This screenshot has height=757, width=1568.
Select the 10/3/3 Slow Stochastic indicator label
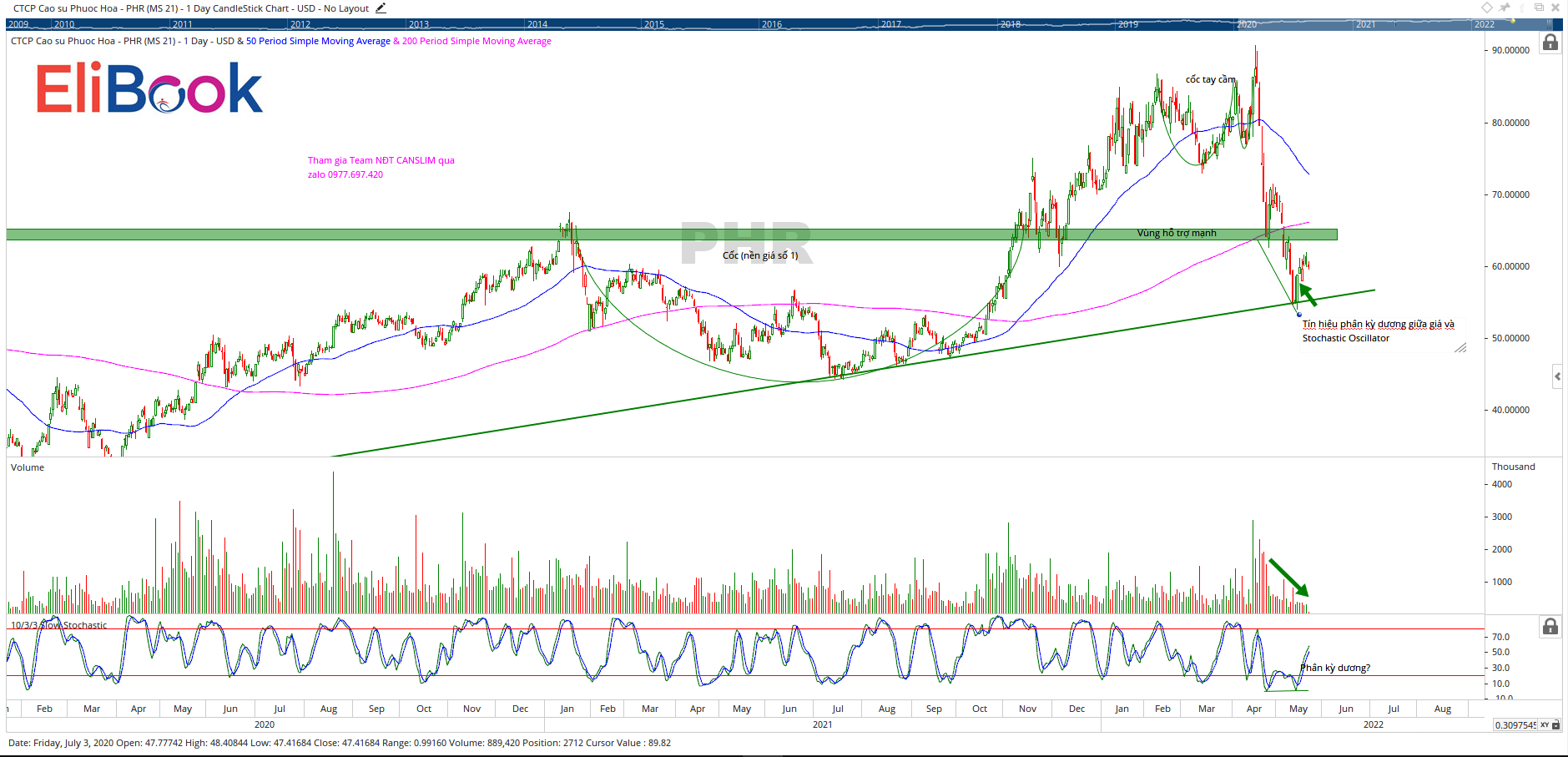[58, 625]
